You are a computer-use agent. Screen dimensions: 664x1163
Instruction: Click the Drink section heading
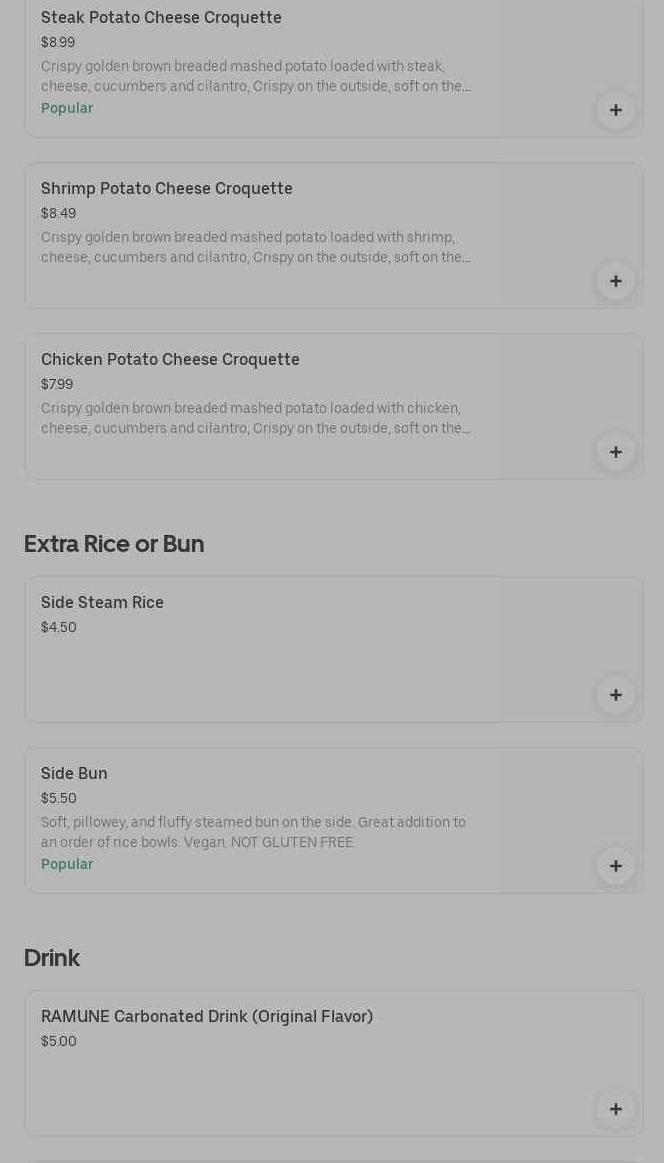click(52, 958)
